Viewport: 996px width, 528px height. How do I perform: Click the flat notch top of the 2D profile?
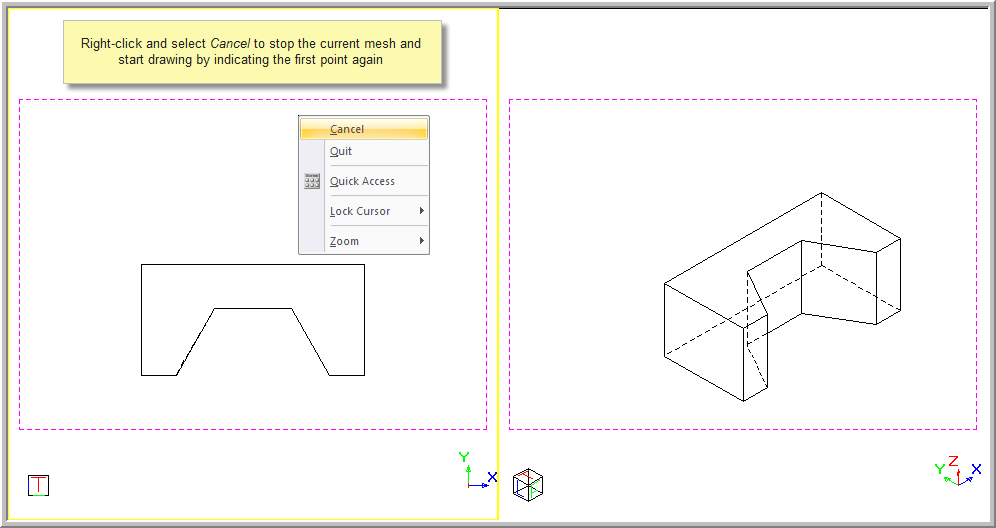(253, 309)
